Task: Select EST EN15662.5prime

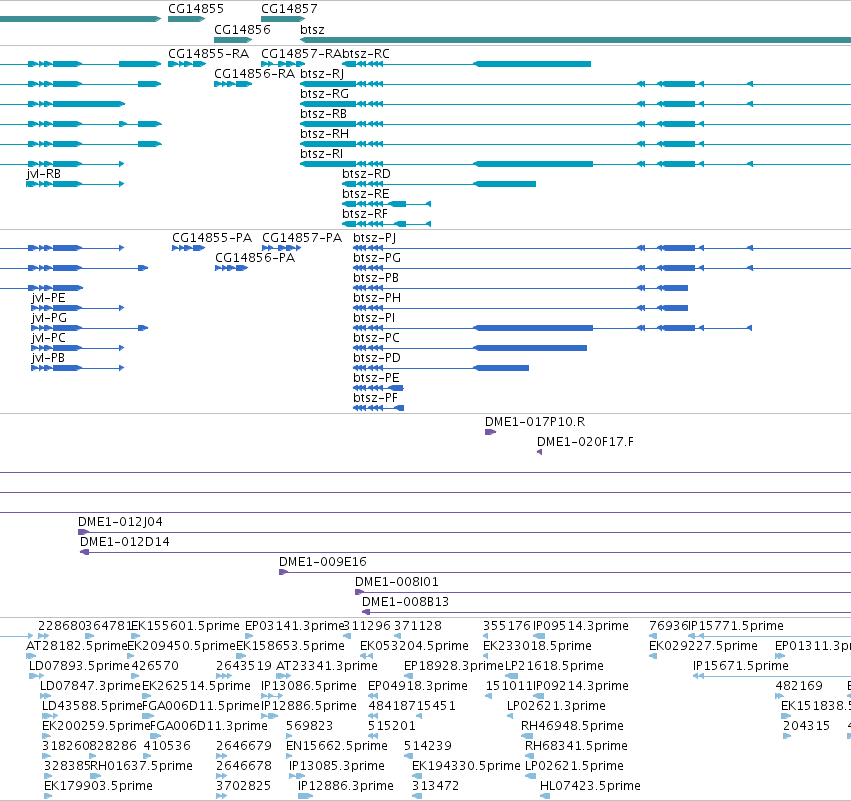Action: point(337,747)
